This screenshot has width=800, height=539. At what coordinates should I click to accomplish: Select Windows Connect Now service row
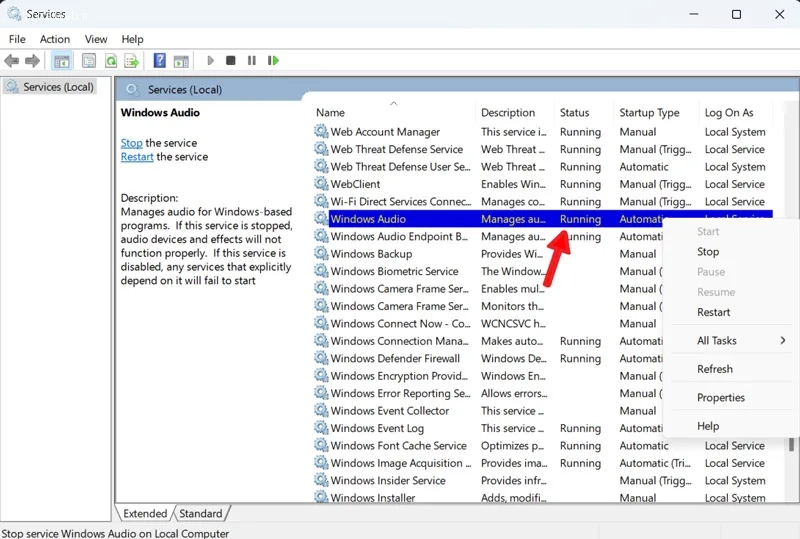(488, 324)
